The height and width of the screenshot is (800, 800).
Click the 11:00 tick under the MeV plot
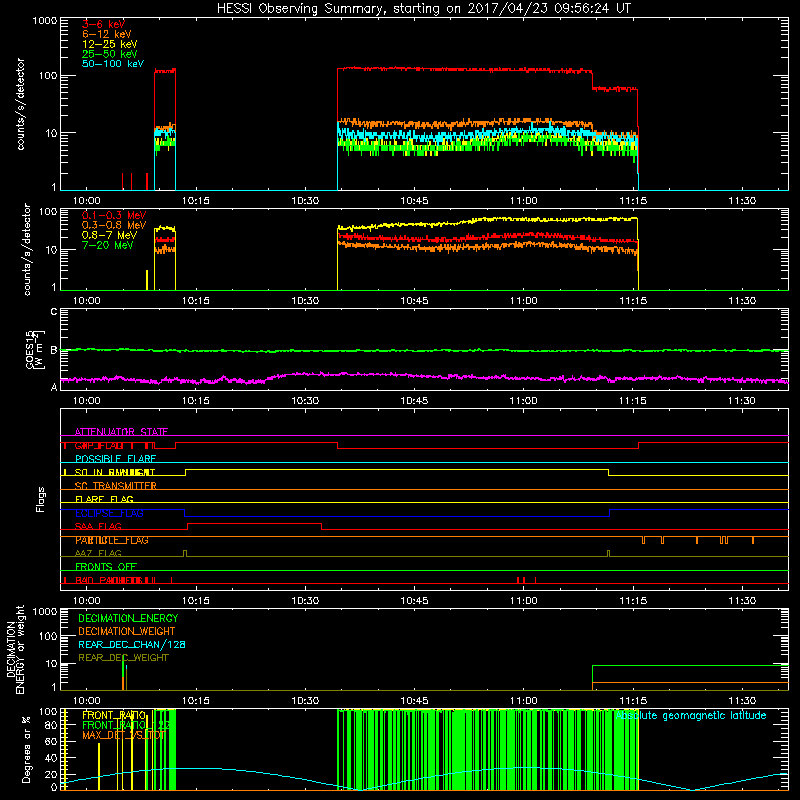[523, 301]
